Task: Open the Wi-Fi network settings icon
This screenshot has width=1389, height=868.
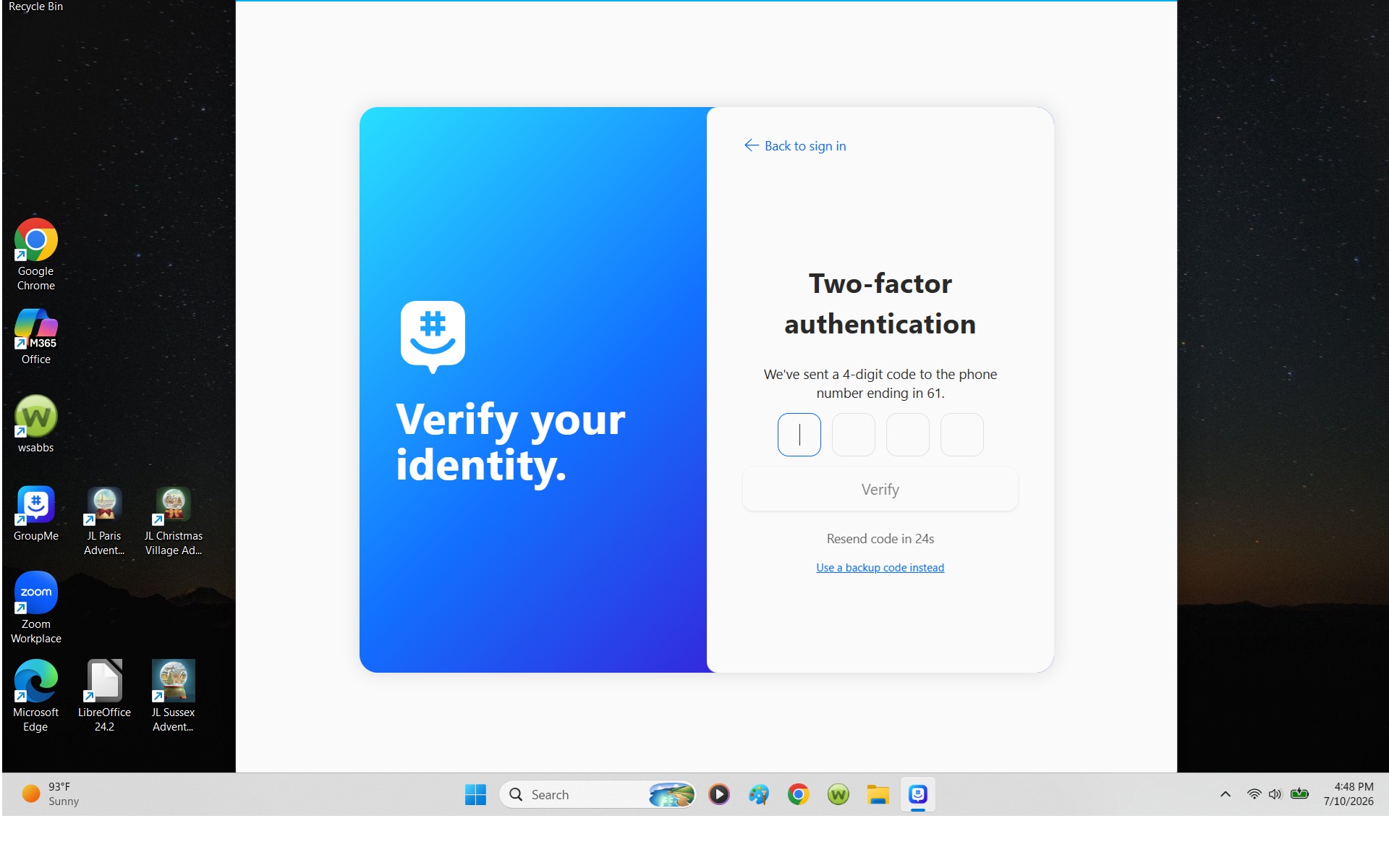Action: click(x=1254, y=794)
